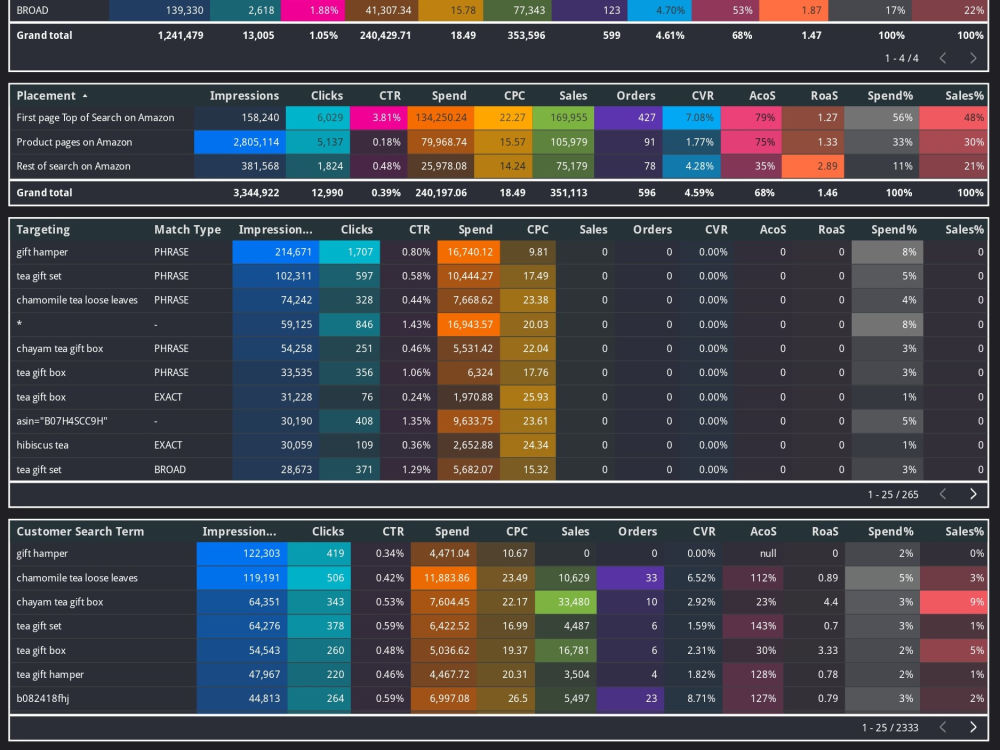Sort Placement table by Impressions

click(x=244, y=96)
